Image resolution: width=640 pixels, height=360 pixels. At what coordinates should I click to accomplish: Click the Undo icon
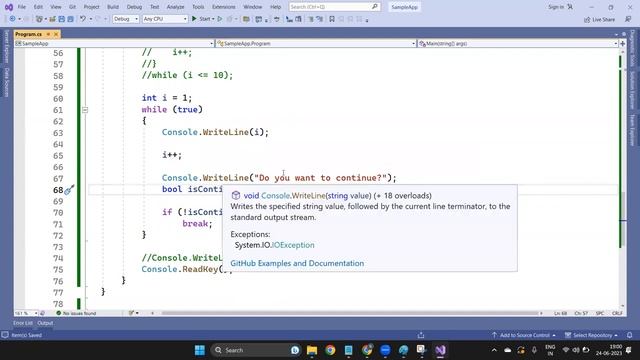83,19
